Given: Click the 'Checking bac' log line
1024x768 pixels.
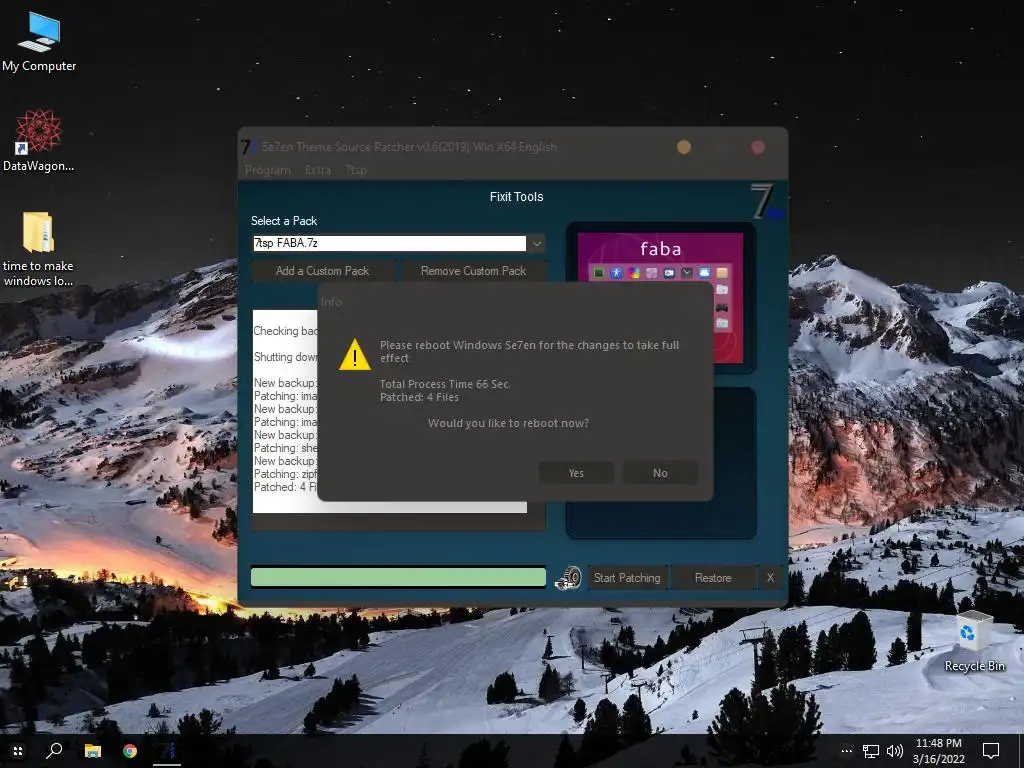Looking at the screenshot, I should point(285,330).
